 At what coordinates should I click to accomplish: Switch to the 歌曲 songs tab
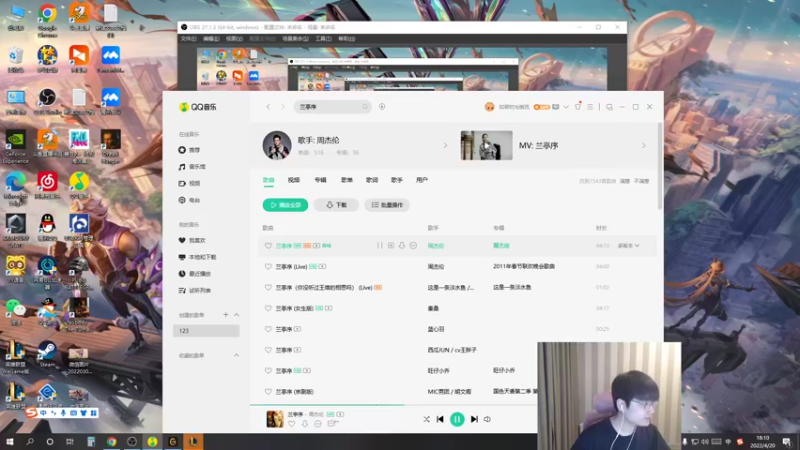[268, 180]
